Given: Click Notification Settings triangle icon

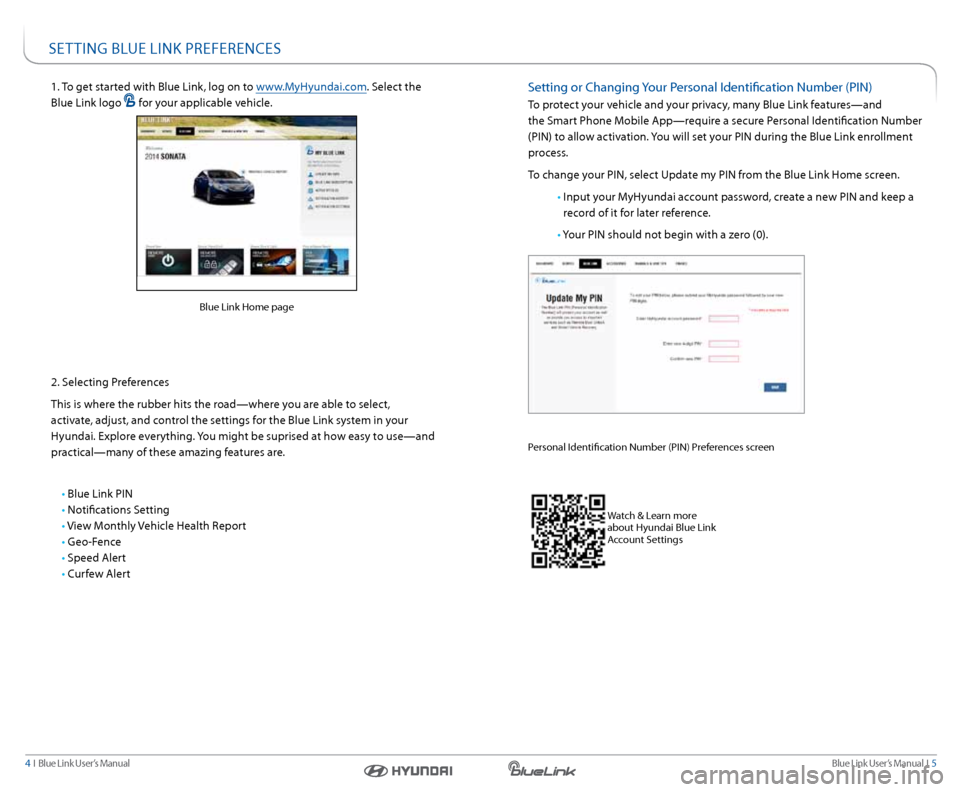Looking at the screenshot, I should point(310,206).
